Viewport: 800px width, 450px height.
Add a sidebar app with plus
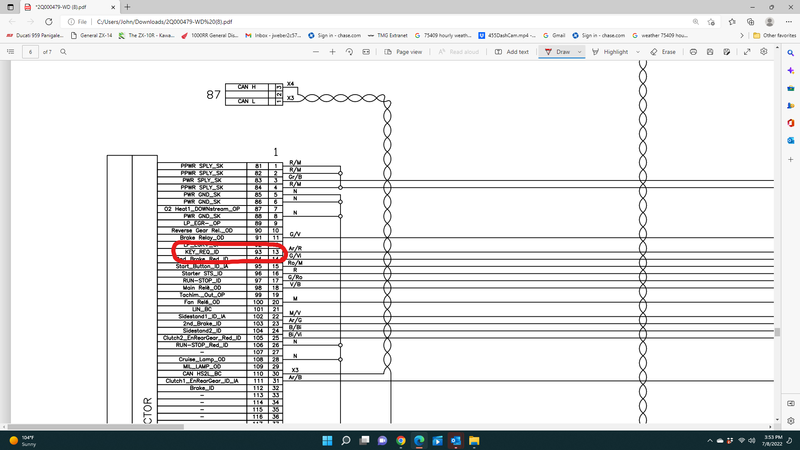(790, 160)
